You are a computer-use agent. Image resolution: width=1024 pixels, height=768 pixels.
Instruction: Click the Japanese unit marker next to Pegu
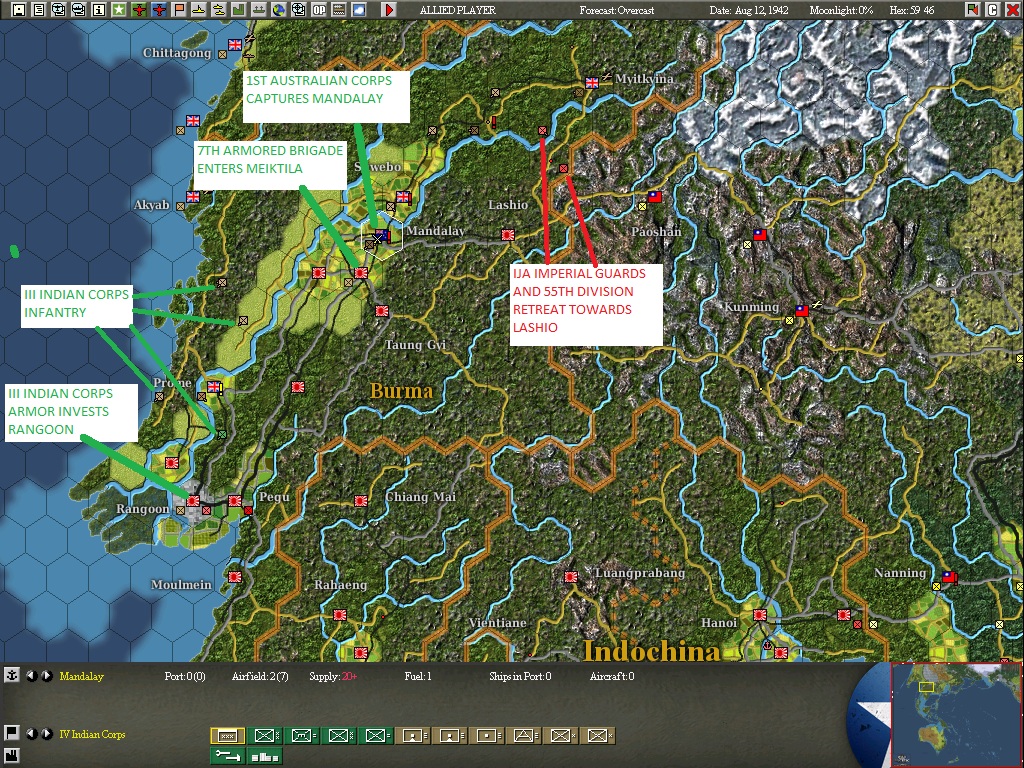[x=234, y=501]
